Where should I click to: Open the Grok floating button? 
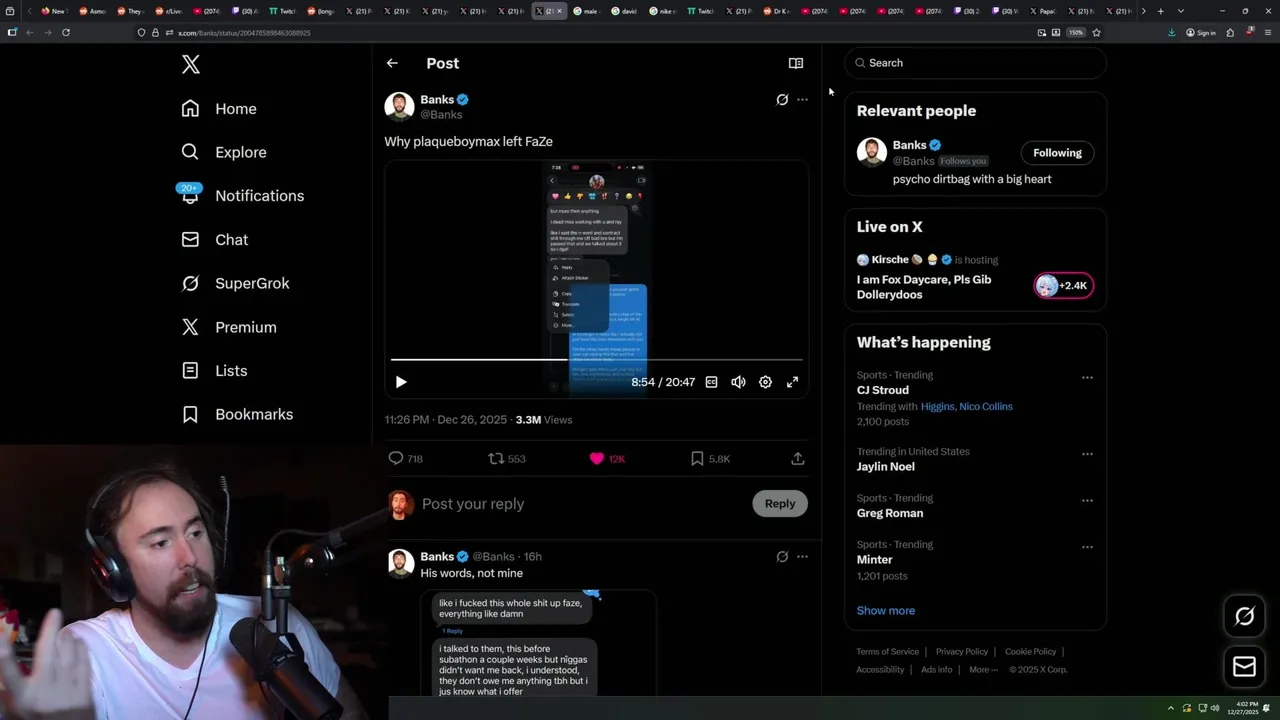[1245, 617]
